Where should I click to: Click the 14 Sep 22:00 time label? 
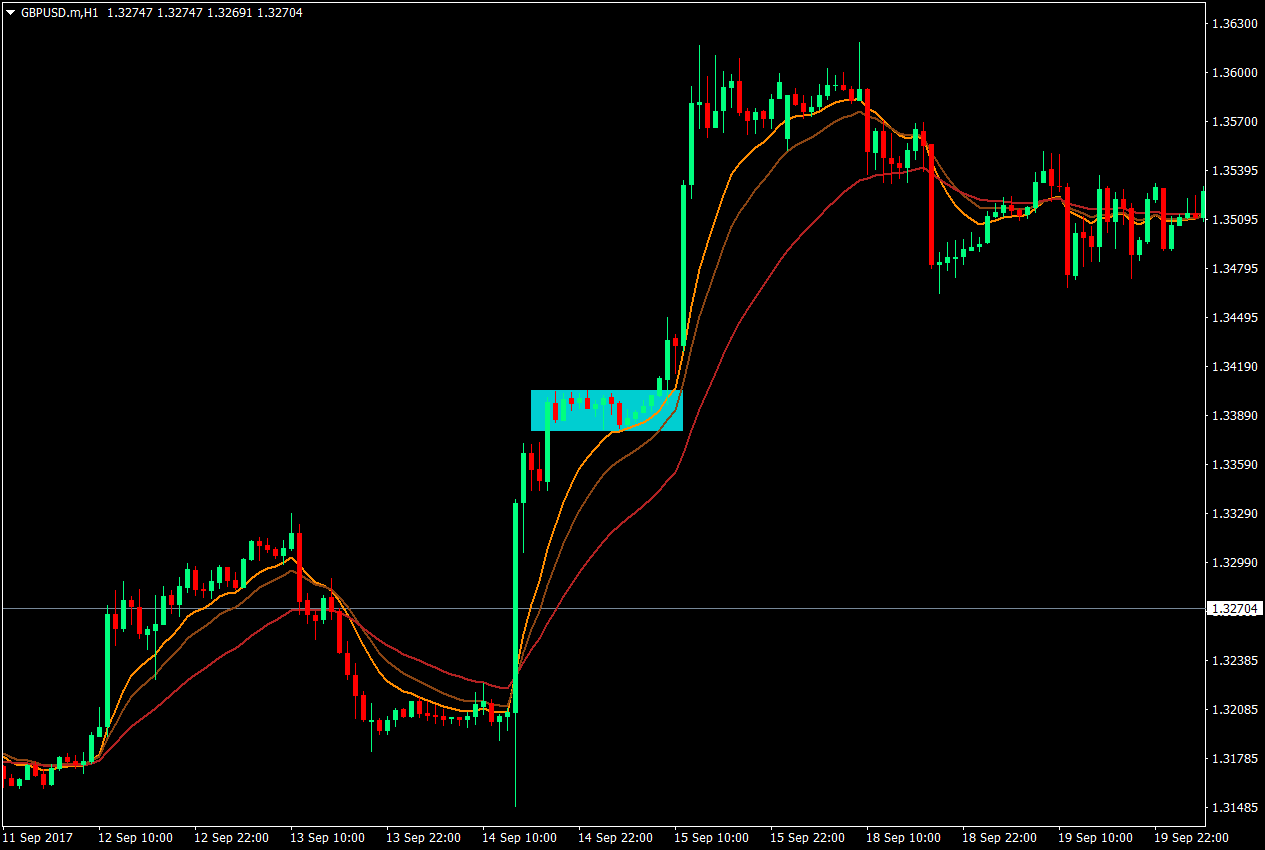click(x=615, y=837)
